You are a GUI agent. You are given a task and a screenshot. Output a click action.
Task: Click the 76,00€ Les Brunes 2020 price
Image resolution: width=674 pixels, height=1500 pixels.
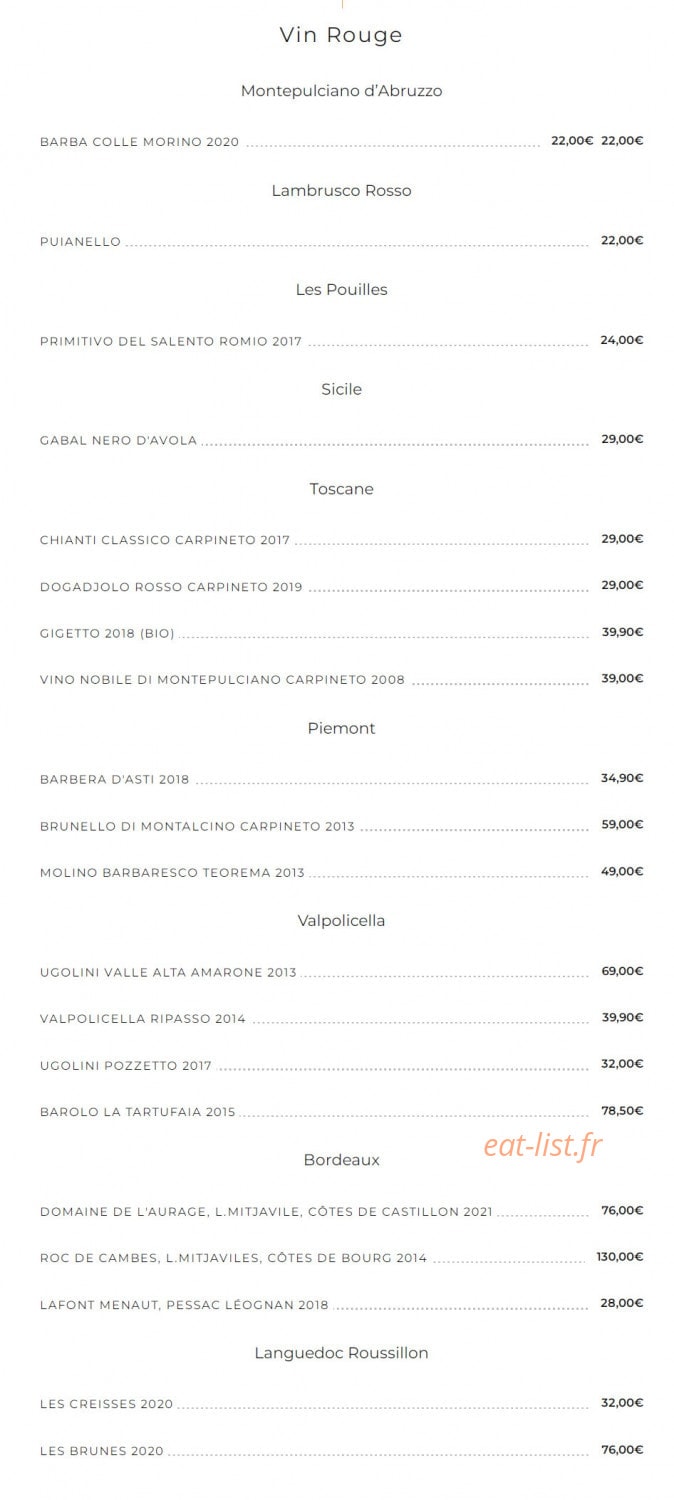(x=622, y=1450)
